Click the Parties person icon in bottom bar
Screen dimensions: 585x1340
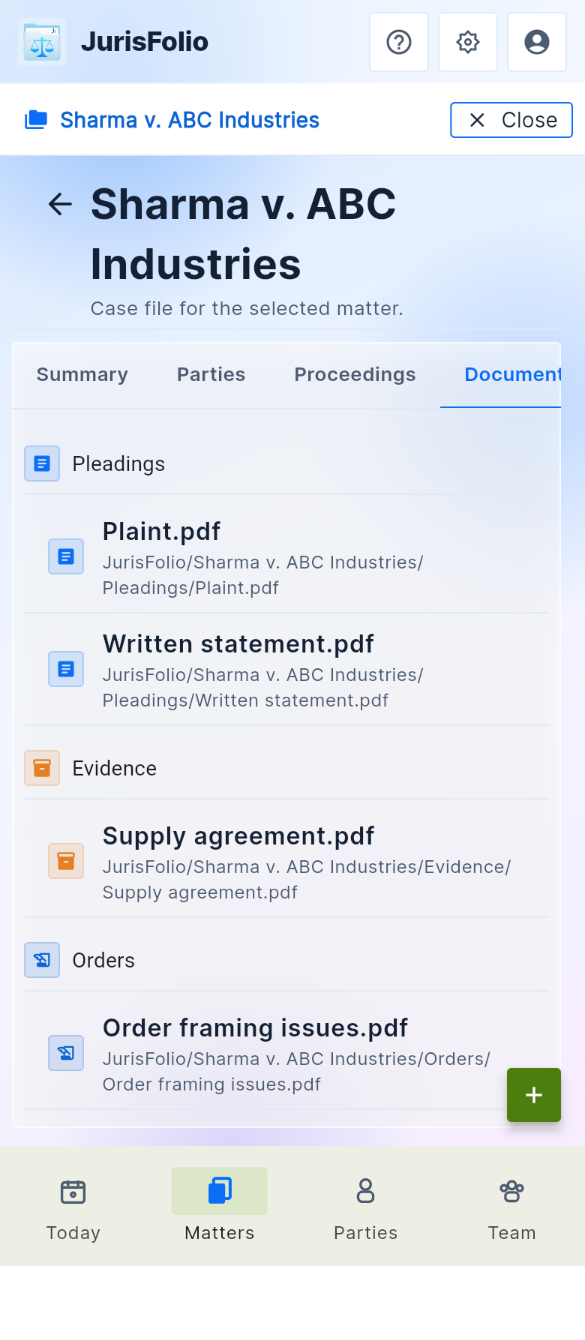pos(366,1191)
